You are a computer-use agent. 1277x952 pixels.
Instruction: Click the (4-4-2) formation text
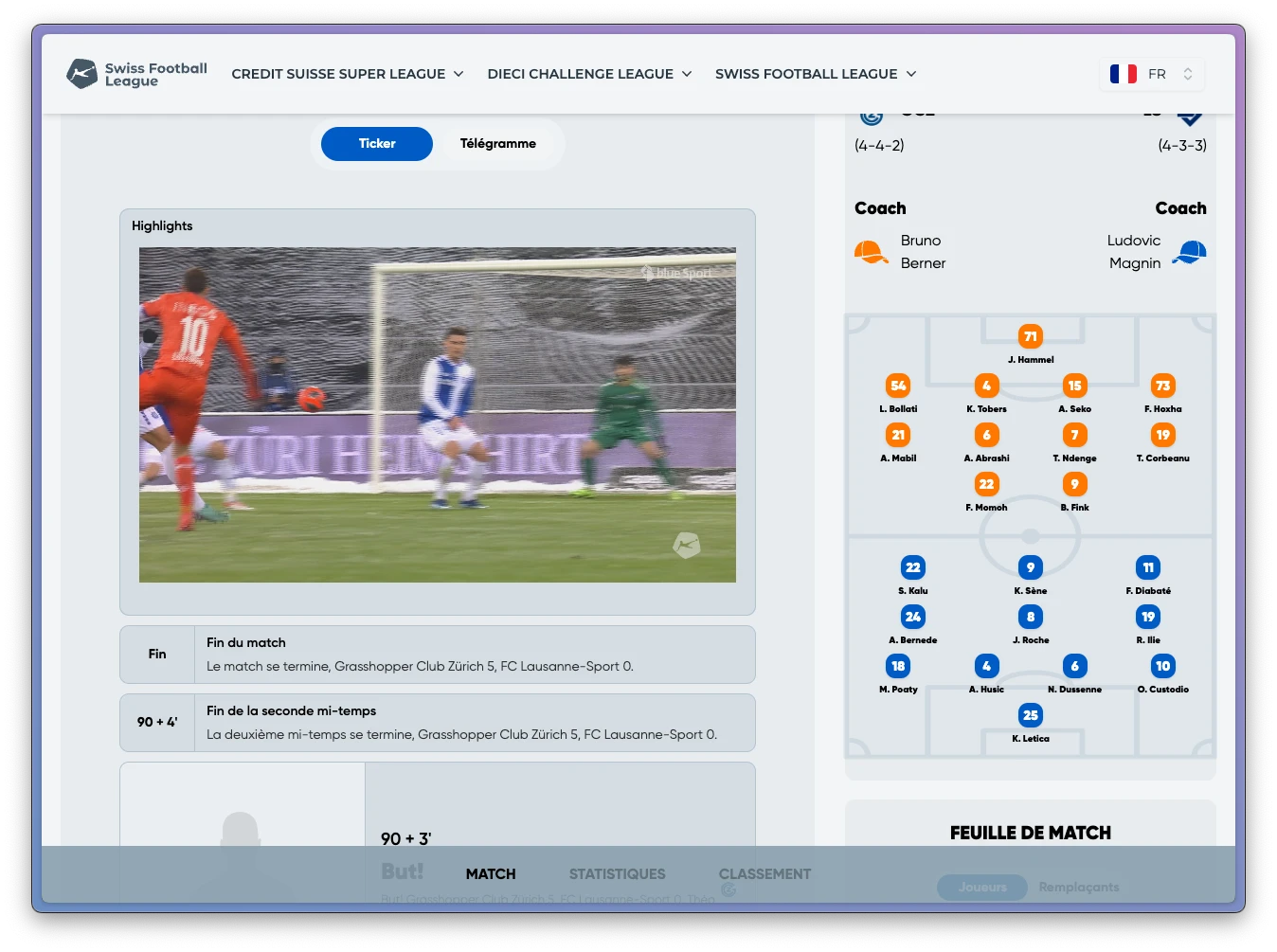879,146
